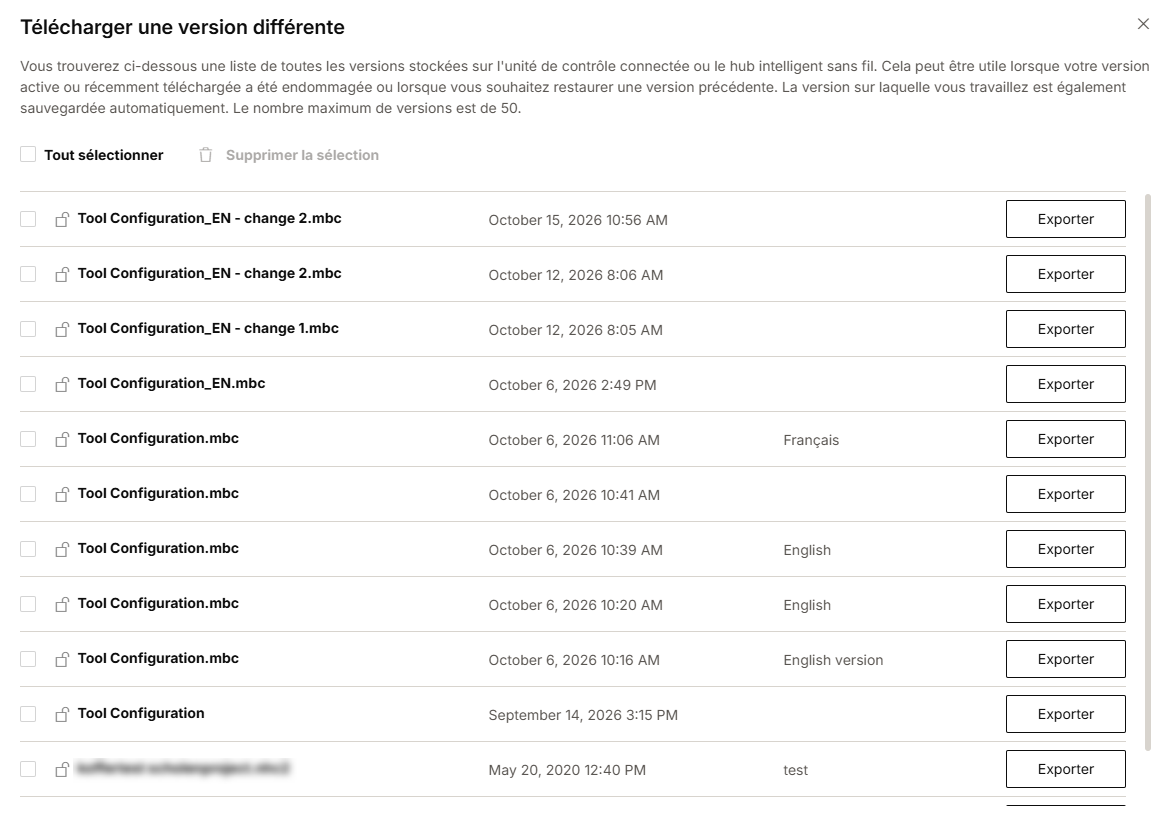This screenshot has width=1160, height=820.
Task: Check the box for Tool Configuration_EN - change 1.mbc
Action: [28, 329]
